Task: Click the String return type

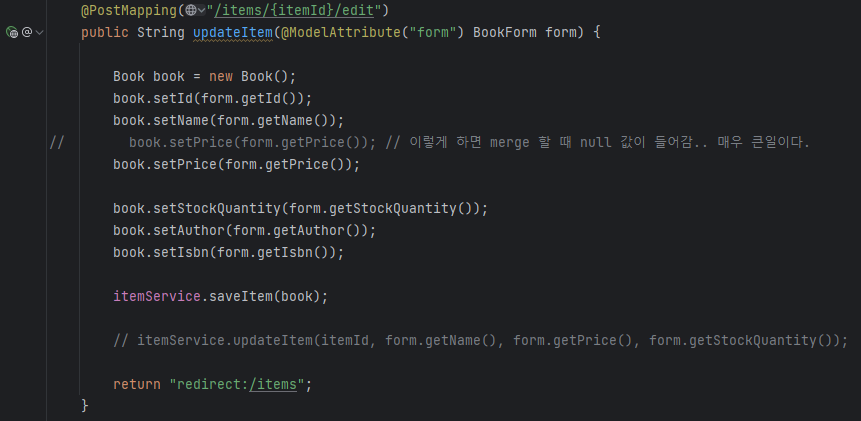Action: pyautogui.click(x=161, y=32)
